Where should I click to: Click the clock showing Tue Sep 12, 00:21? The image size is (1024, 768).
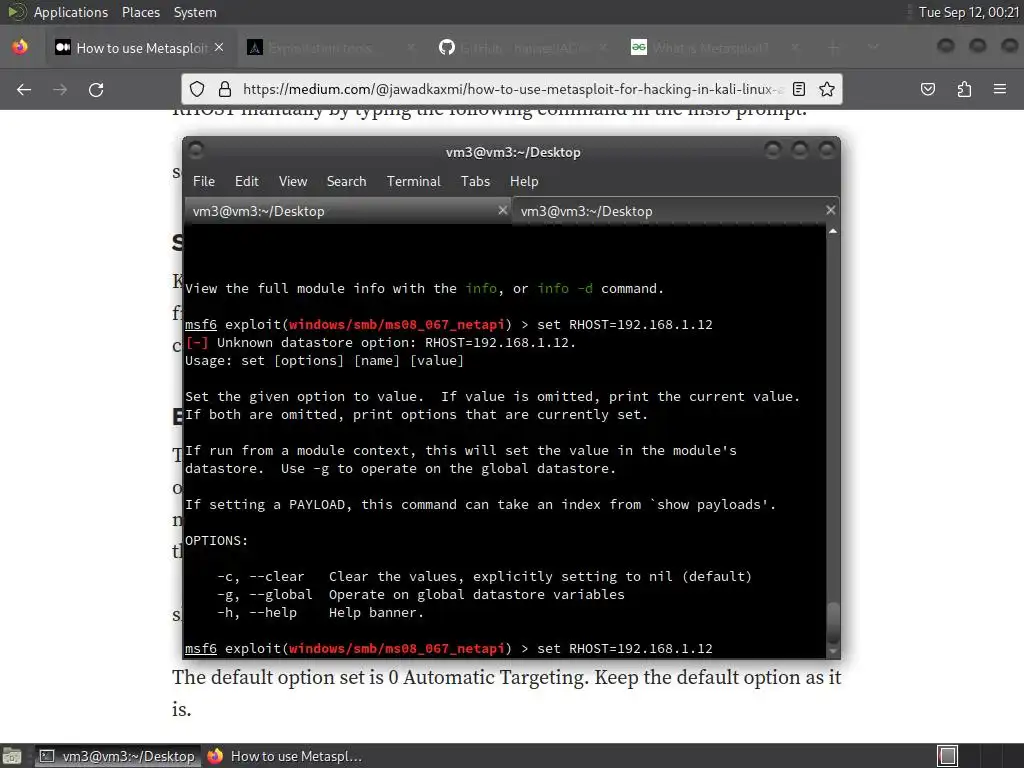(968, 12)
